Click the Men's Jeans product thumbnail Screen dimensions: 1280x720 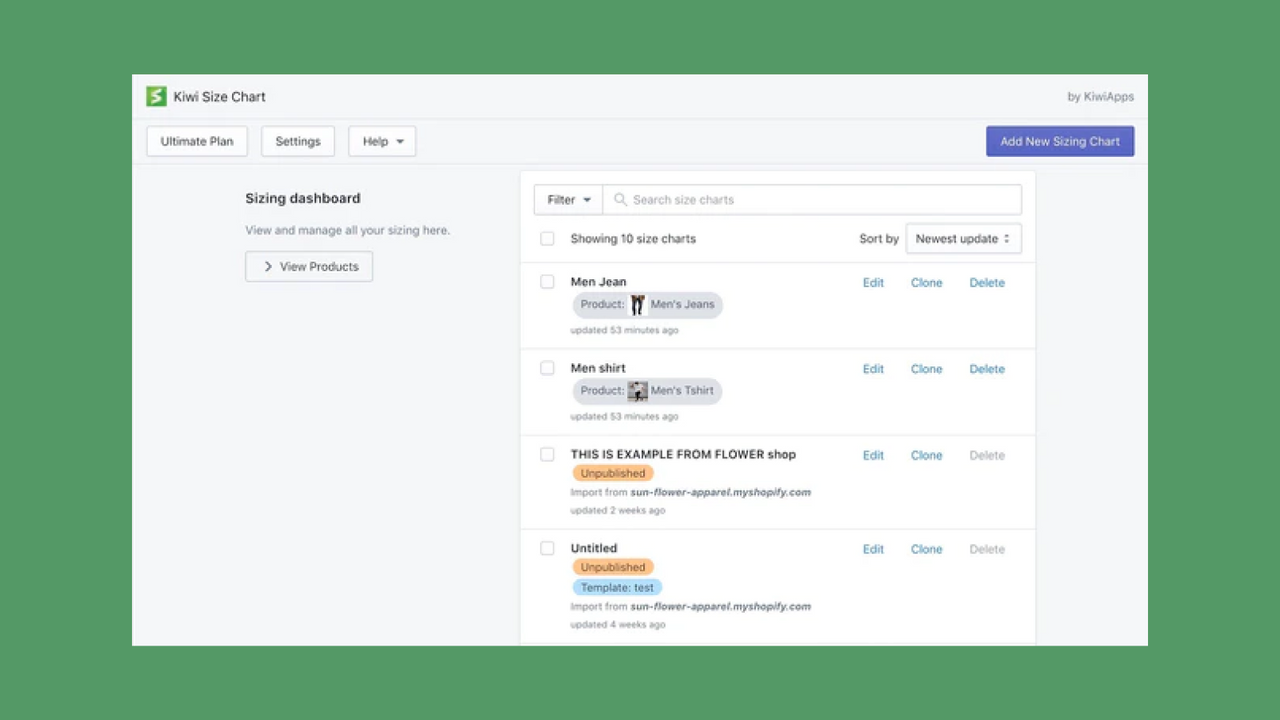point(637,305)
